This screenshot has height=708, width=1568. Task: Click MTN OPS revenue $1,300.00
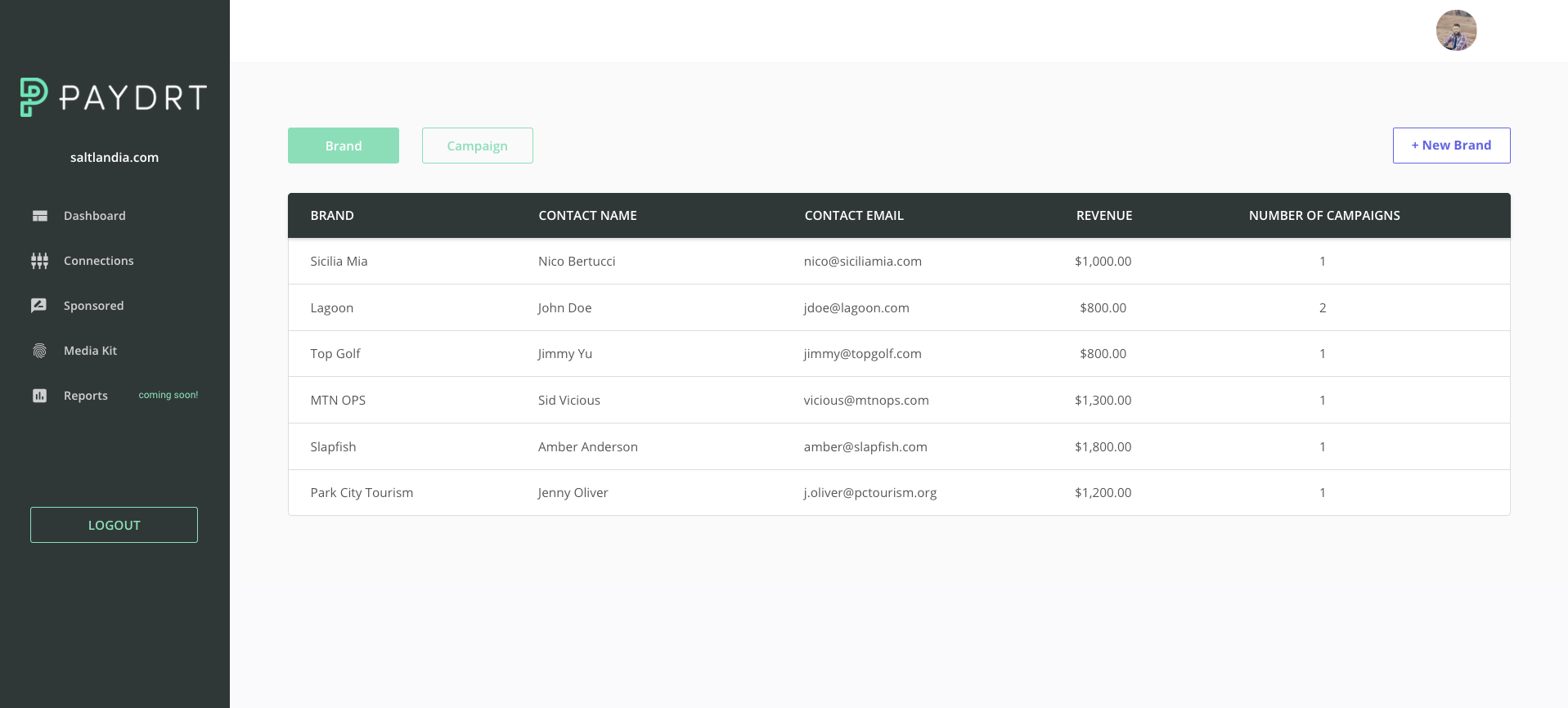pos(1103,401)
